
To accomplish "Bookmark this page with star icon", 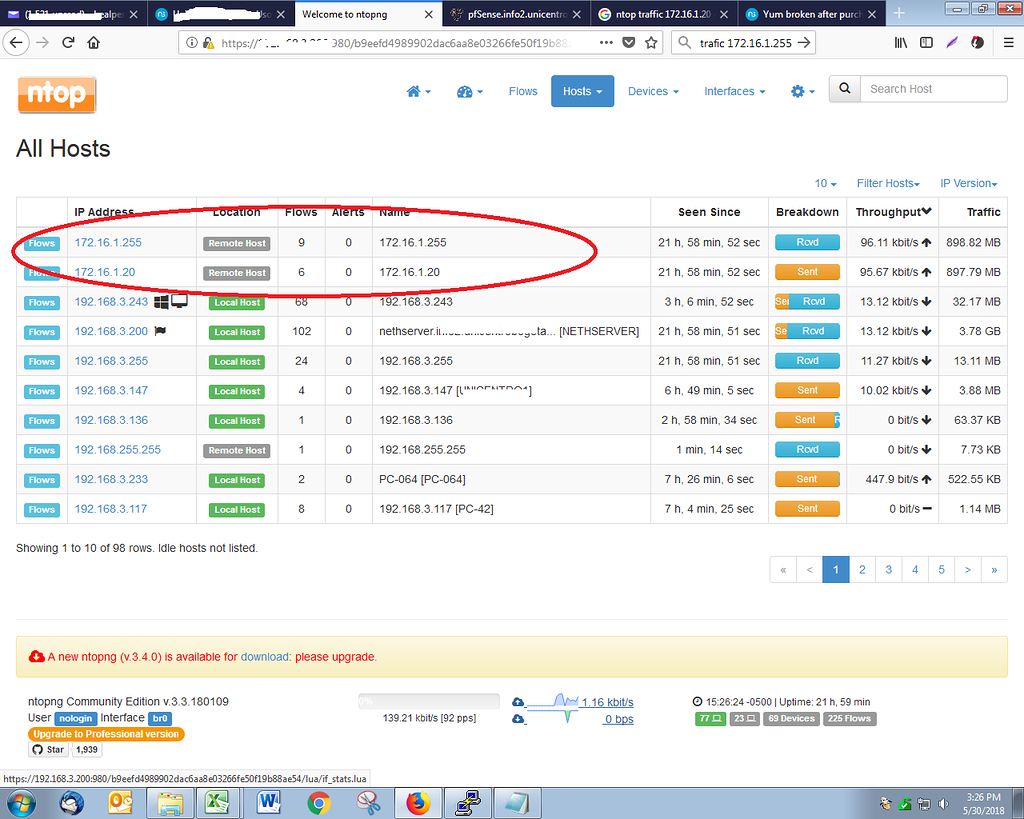I will click(x=652, y=43).
